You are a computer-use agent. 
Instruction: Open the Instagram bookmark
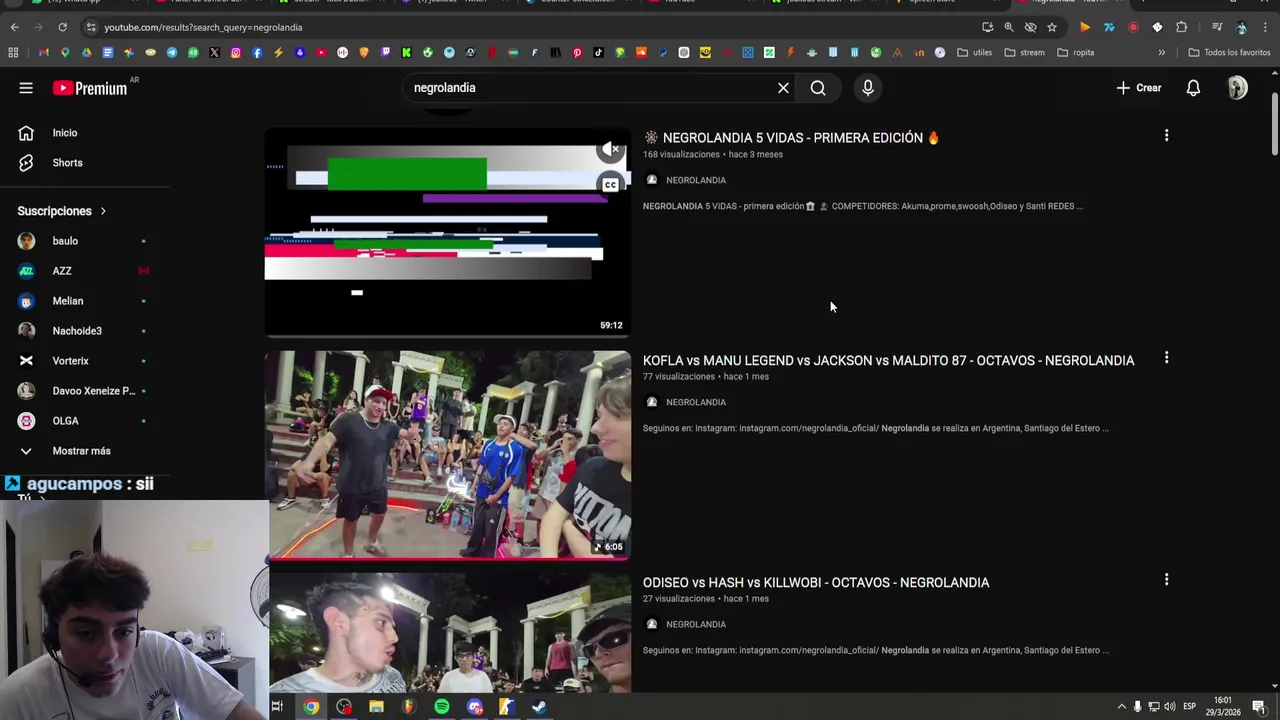coord(236,52)
